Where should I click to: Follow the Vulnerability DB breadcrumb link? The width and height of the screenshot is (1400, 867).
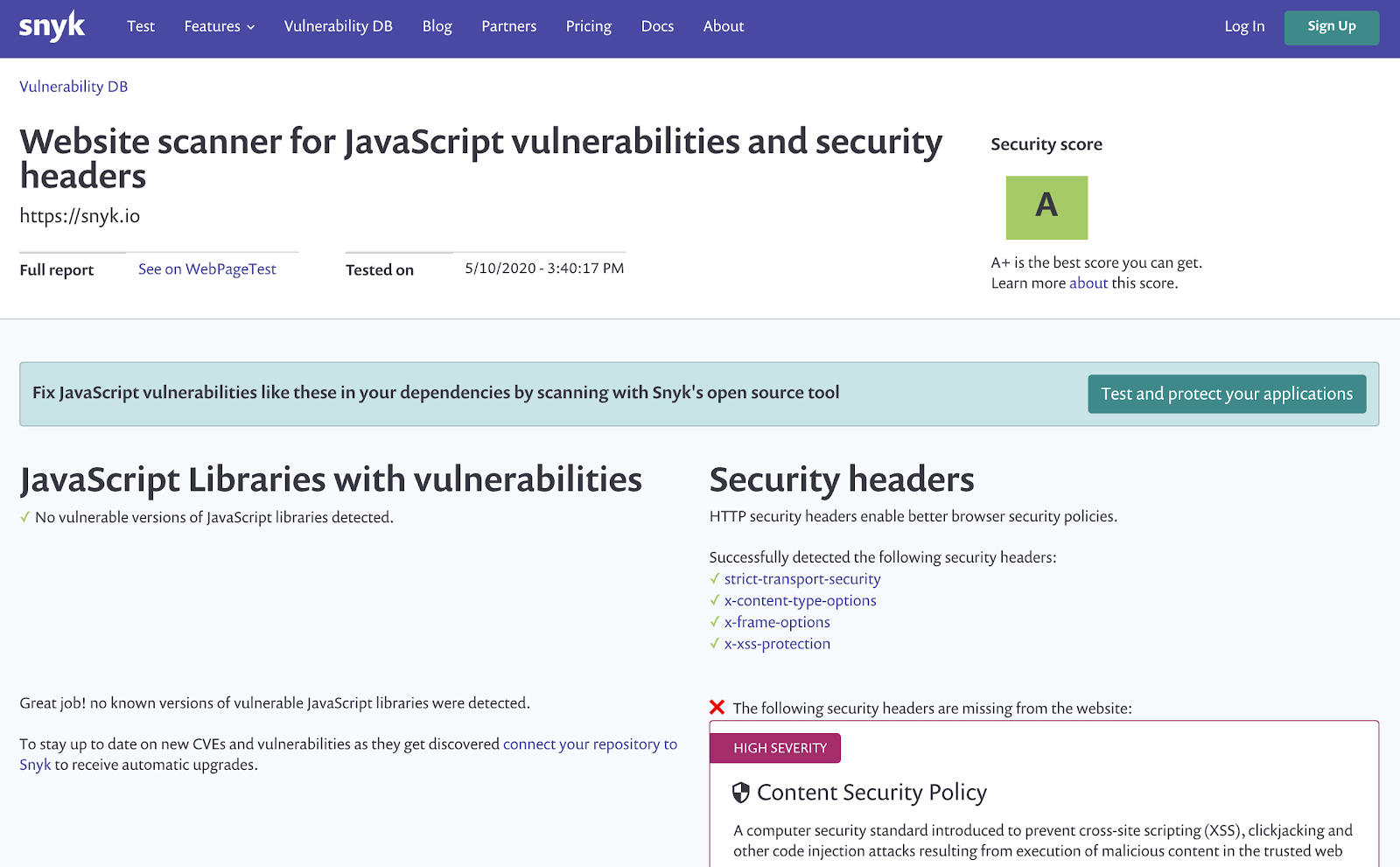point(73,87)
